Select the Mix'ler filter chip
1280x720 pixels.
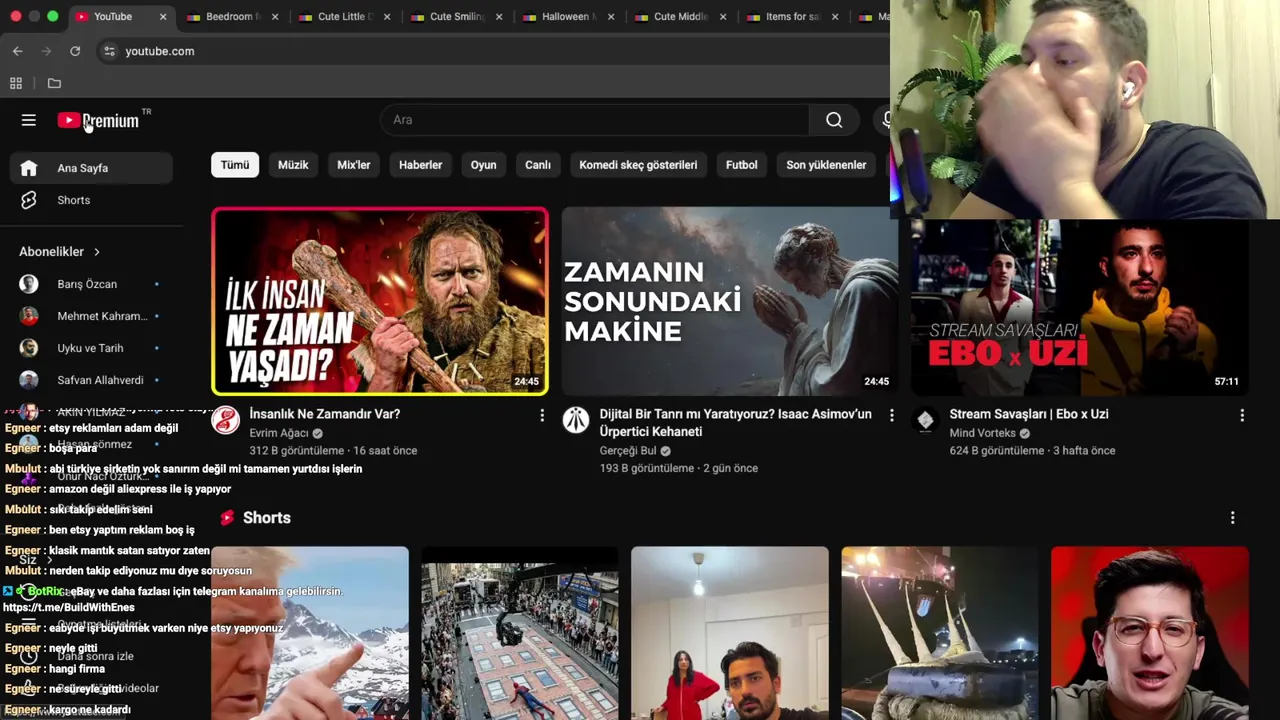coord(354,165)
